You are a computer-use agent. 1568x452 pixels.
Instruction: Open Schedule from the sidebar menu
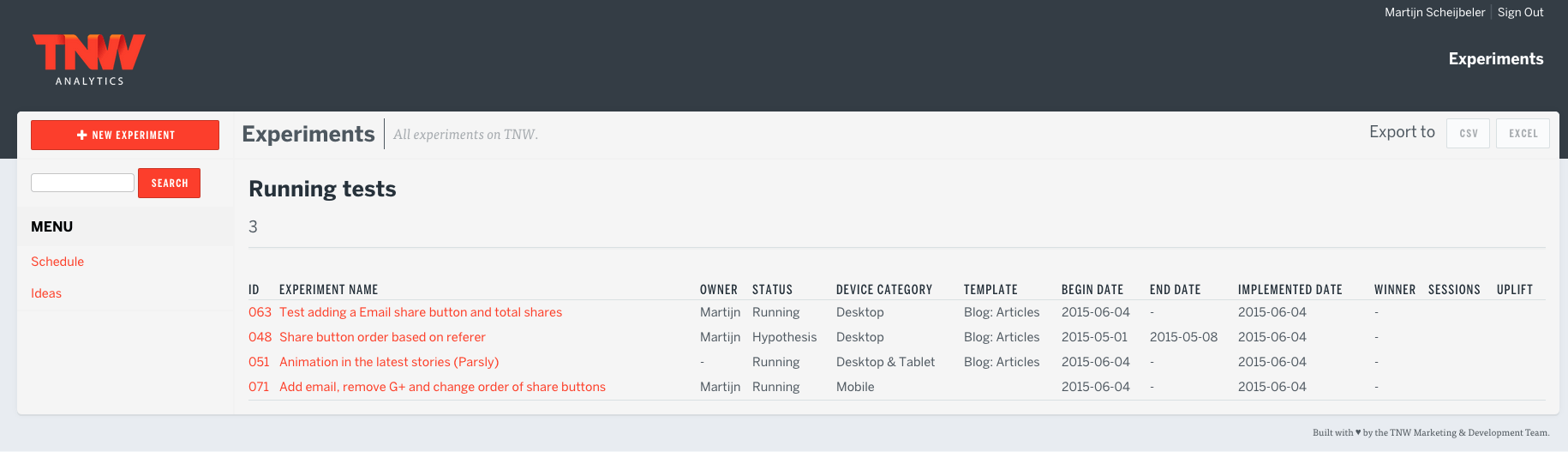coord(57,262)
